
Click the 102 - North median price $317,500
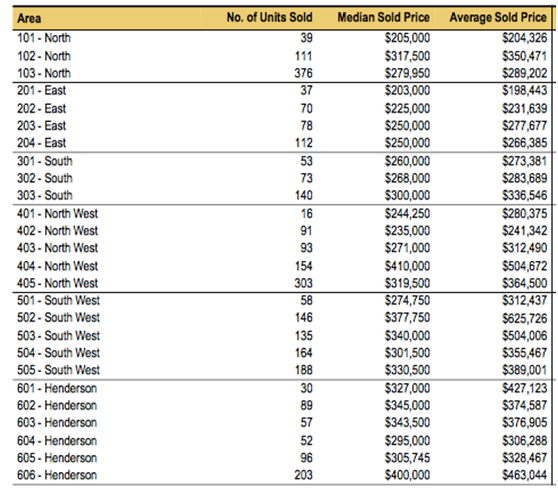click(407, 56)
